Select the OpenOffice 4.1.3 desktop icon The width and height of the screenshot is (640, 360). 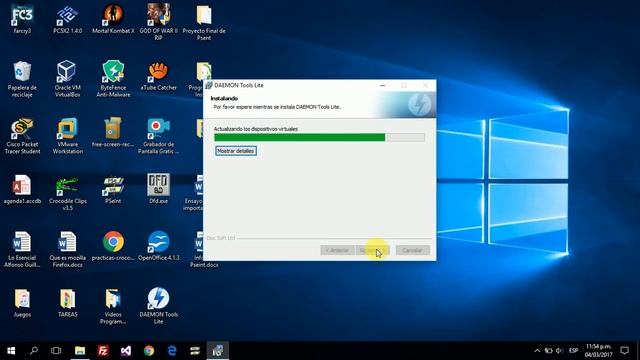158,246
